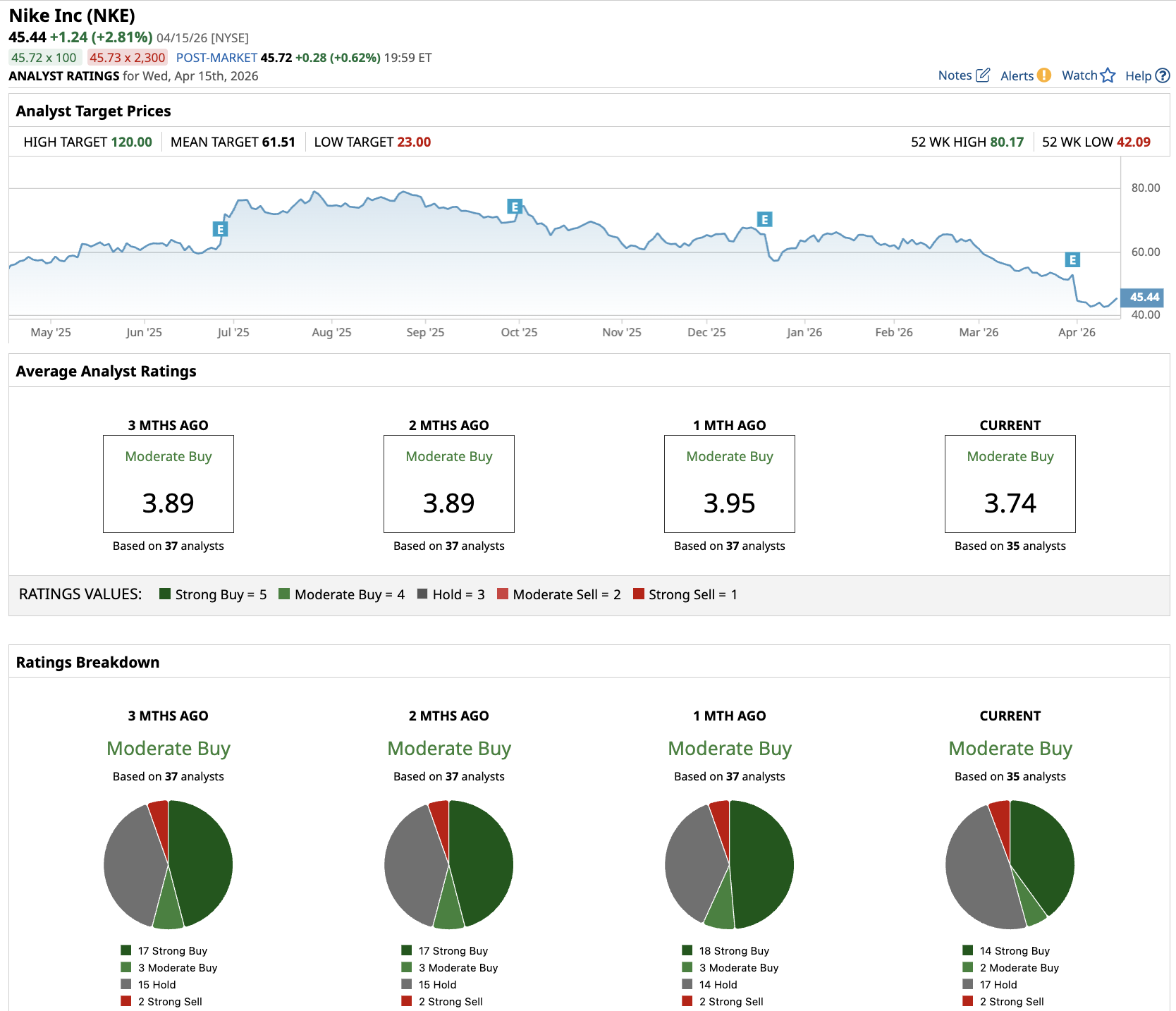Click the Strong Sell red legend swatch

tap(639, 594)
